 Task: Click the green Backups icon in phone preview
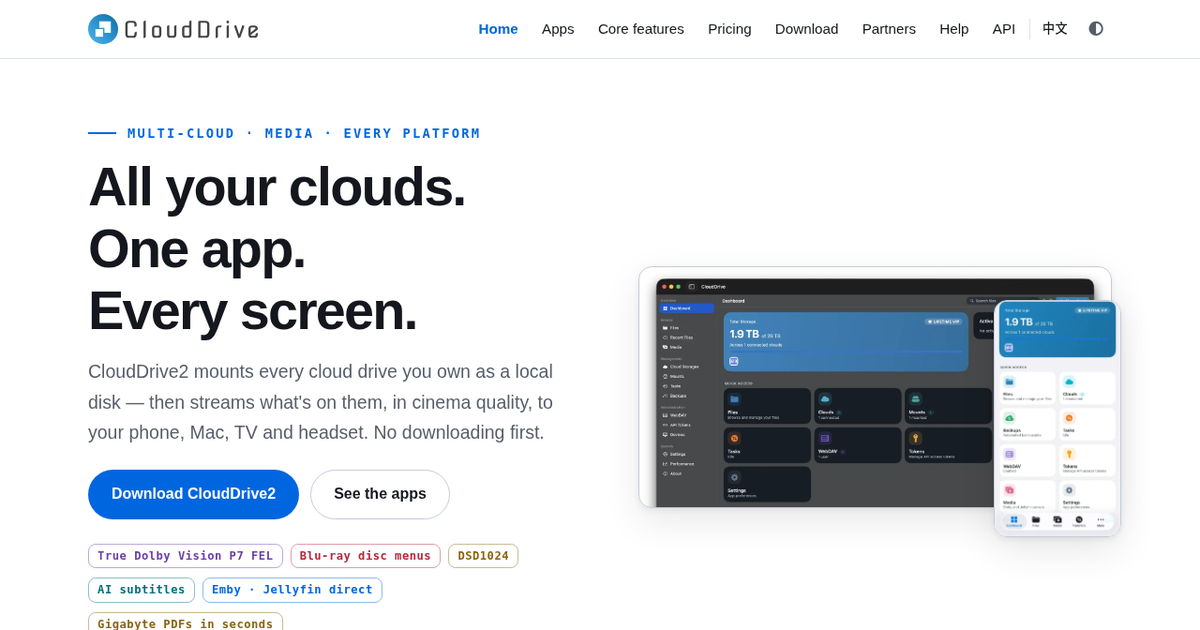point(1009,418)
